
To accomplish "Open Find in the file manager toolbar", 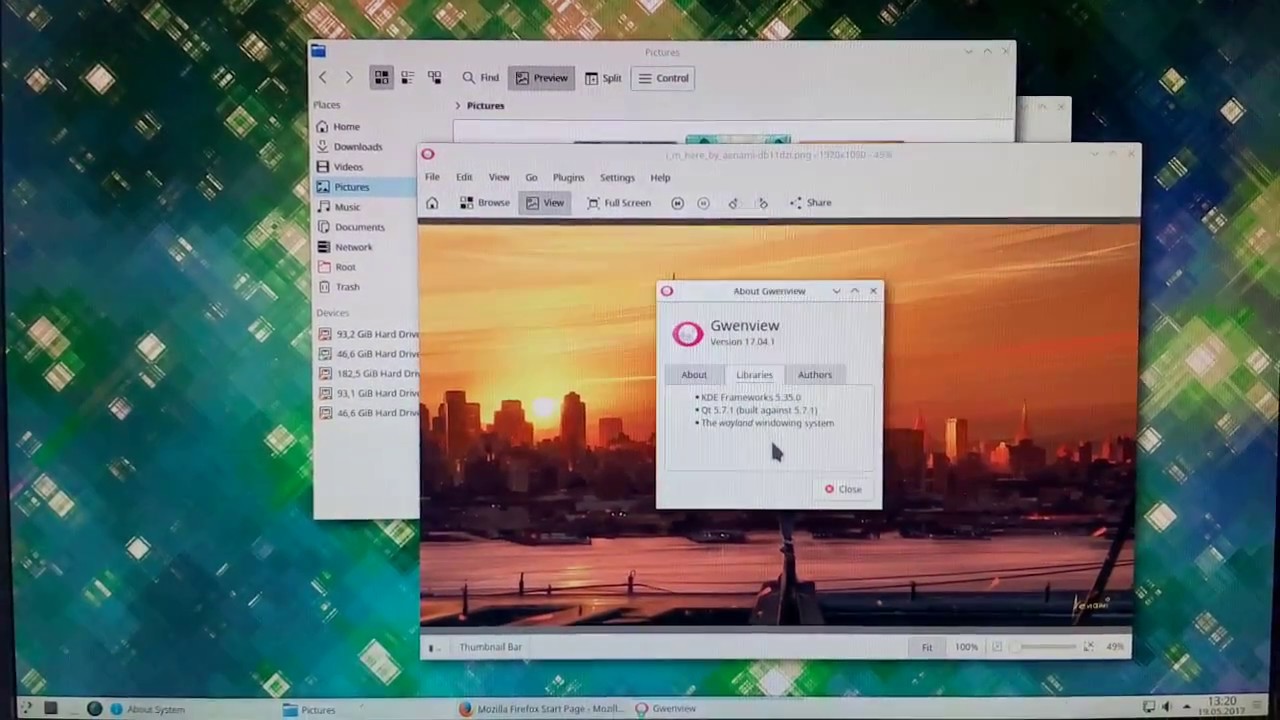I will pyautogui.click(x=480, y=78).
